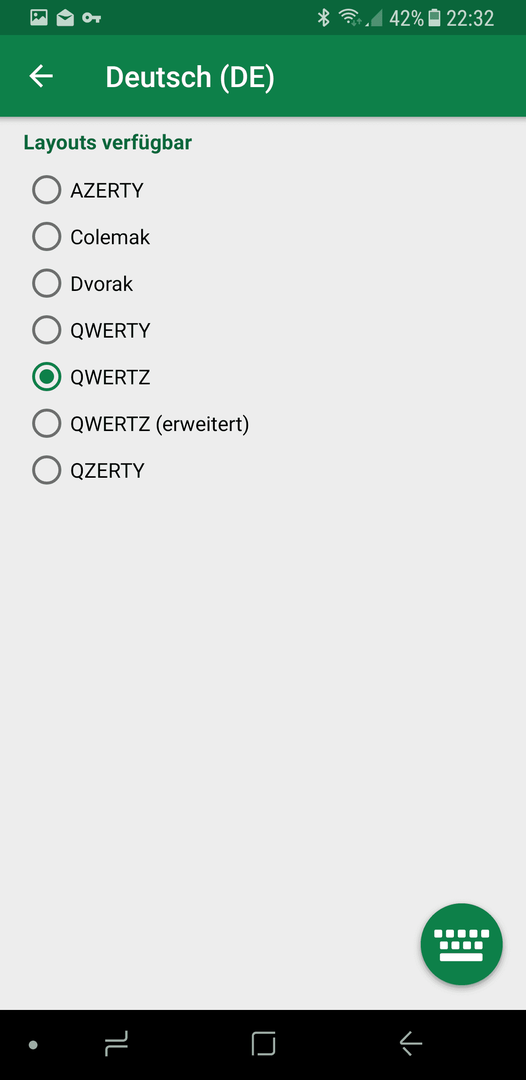Tap the back arrow in the header
This screenshot has height=1080, width=526.
(41, 76)
